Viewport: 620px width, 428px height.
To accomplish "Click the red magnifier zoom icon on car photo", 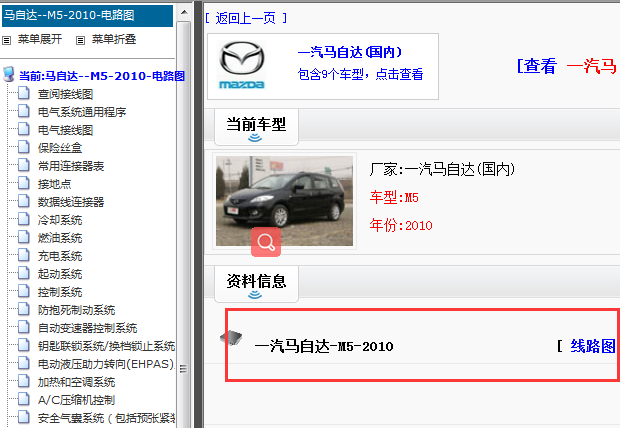I will click(x=266, y=242).
